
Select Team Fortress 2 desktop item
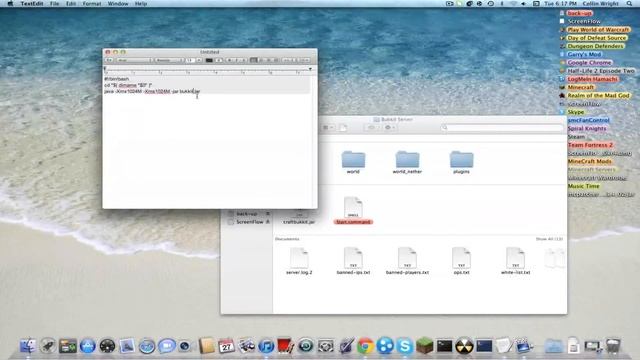point(590,145)
